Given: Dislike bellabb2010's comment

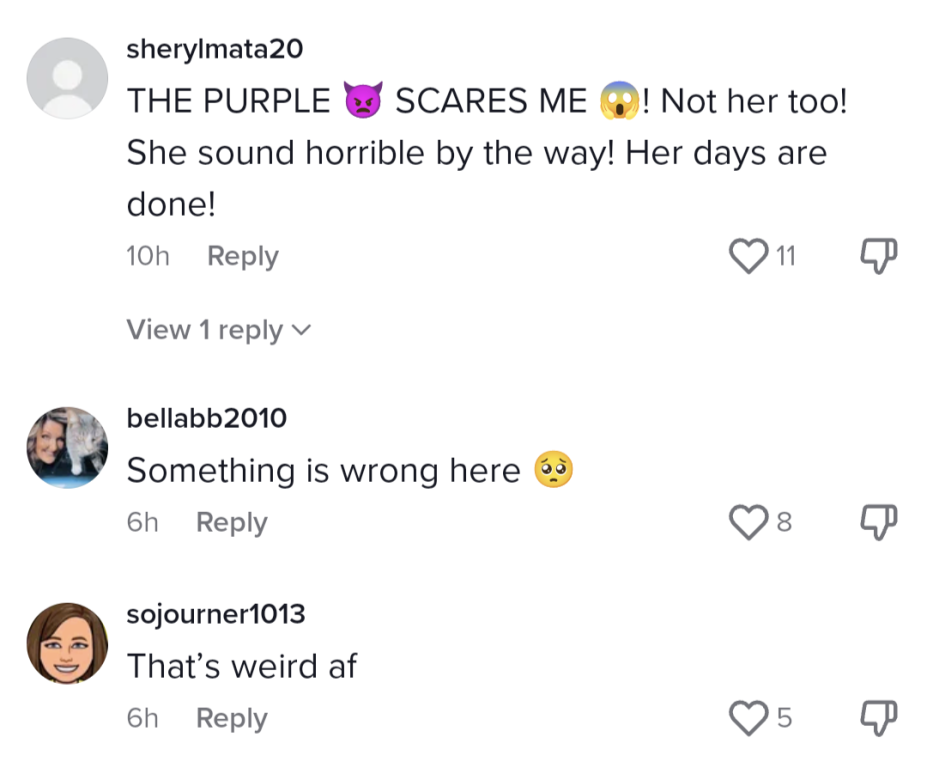Looking at the screenshot, I should (878, 522).
